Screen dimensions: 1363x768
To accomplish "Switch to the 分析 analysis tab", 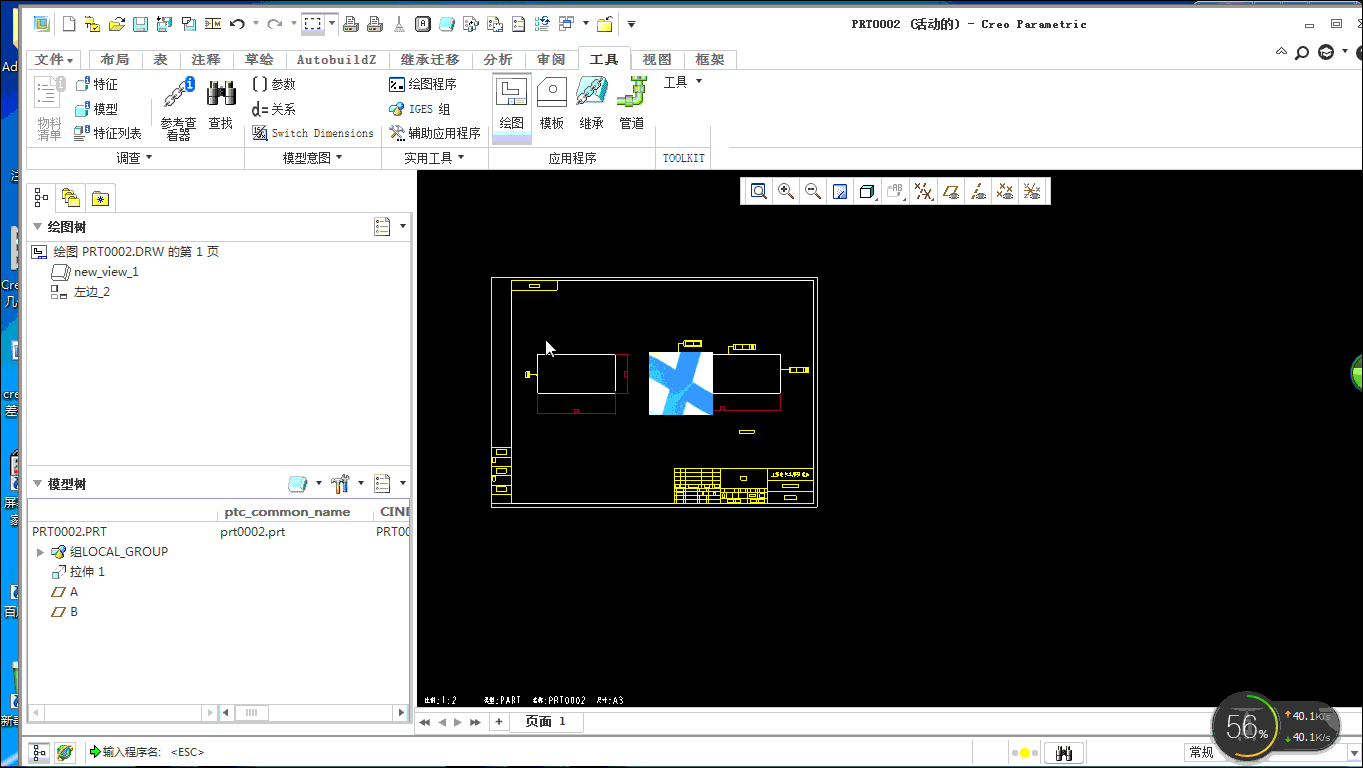I will (x=498, y=60).
